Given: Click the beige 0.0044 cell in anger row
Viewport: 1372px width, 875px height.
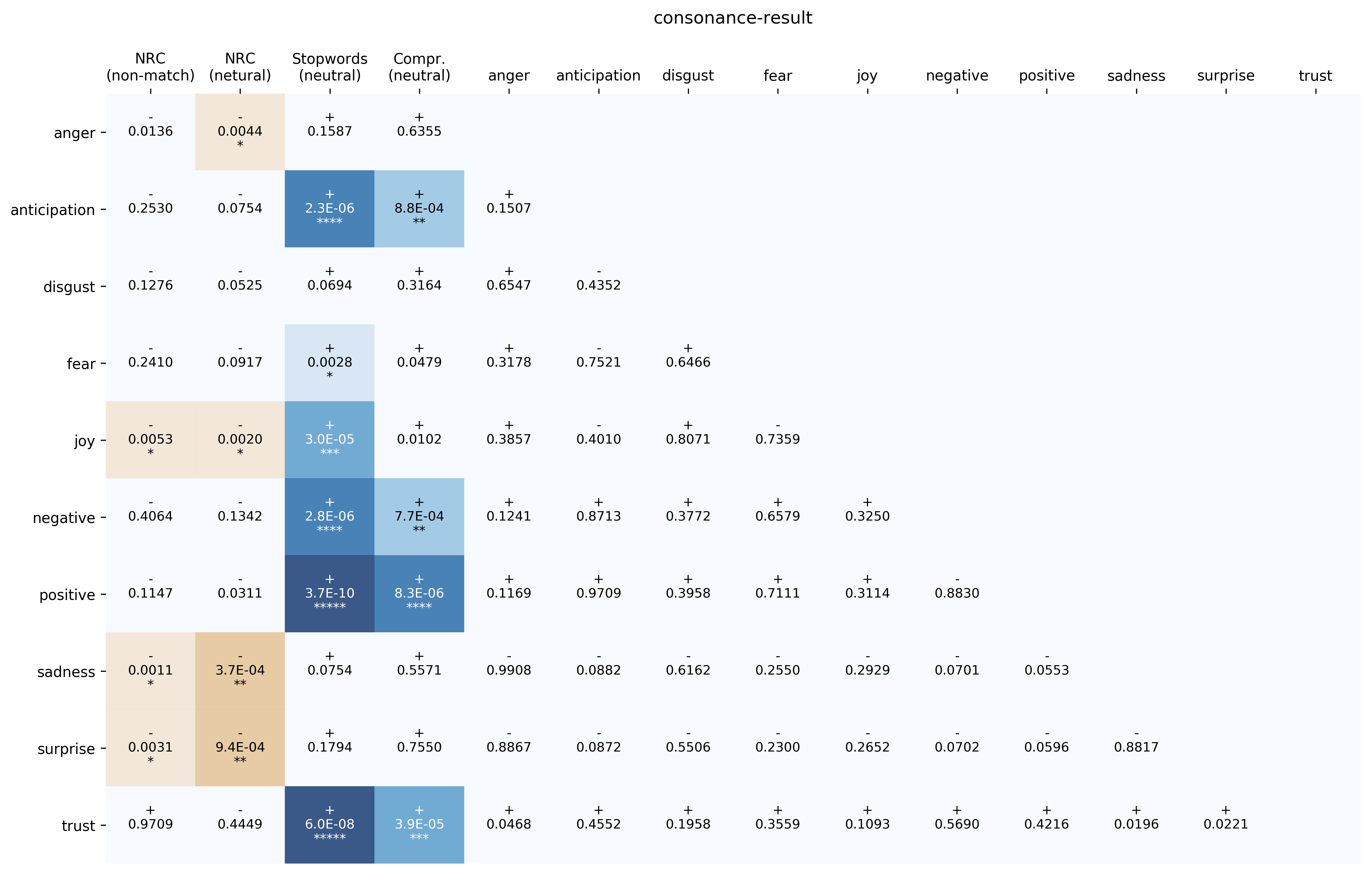Looking at the screenshot, I should [240, 131].
